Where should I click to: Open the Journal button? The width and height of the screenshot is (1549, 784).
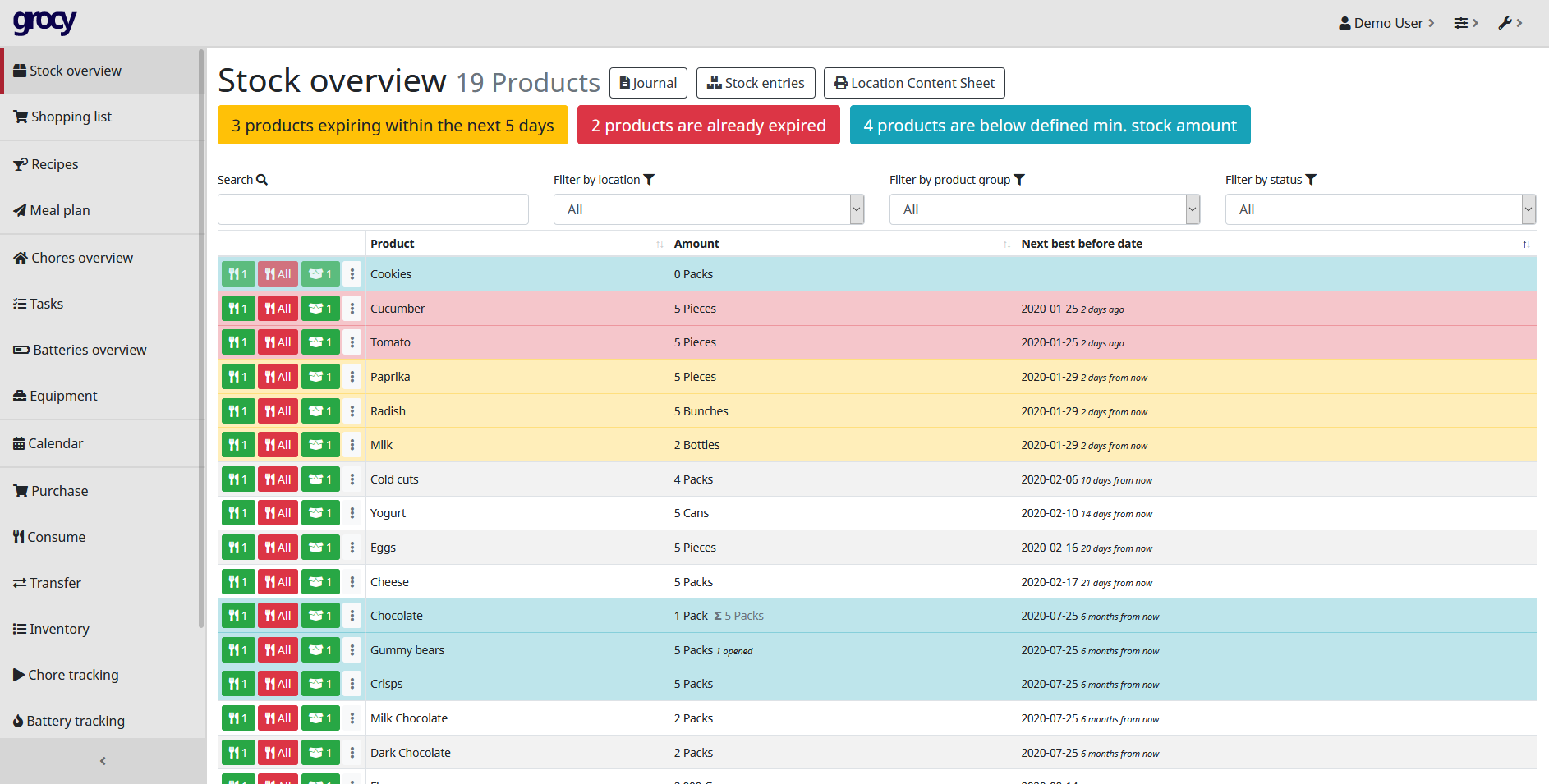(648, 83)
